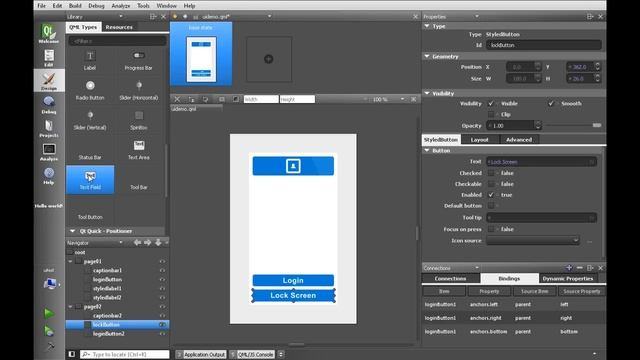The width and height of the screenshot is (640, 360).
Task: Select the SpinBox component
Action: click(x=138, y=120)
